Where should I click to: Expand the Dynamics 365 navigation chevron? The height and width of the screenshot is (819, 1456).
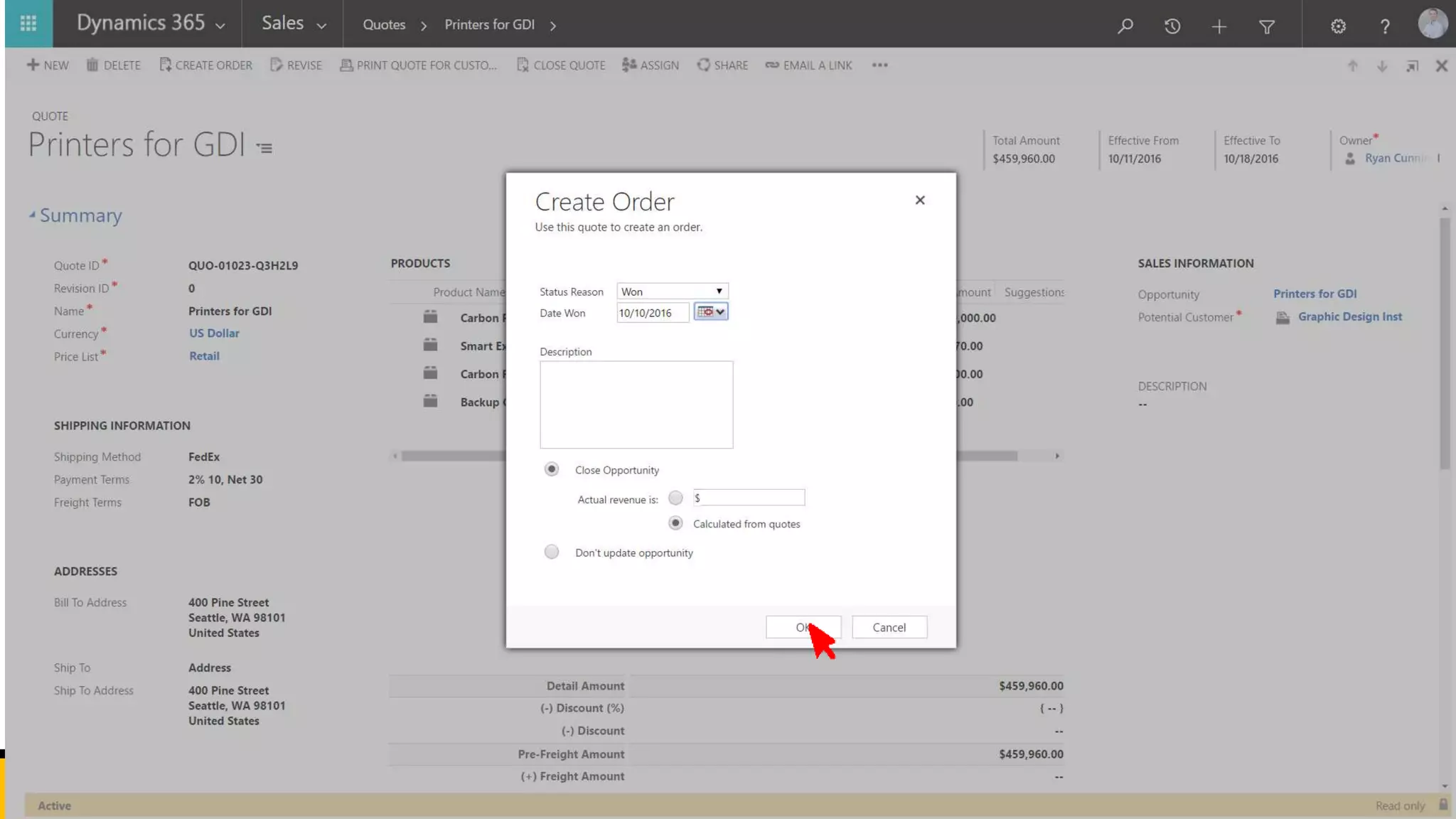(220, 26)
